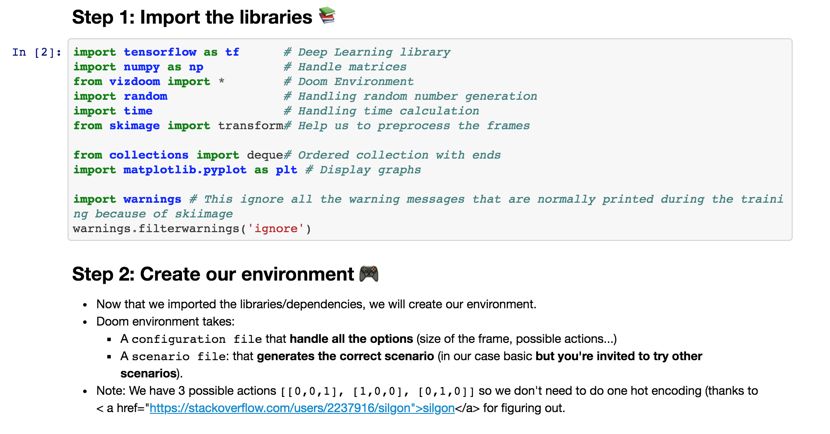The image size is (830, 434).
Task: Click the 'import numpy as np' line
Action: (138, 67)
